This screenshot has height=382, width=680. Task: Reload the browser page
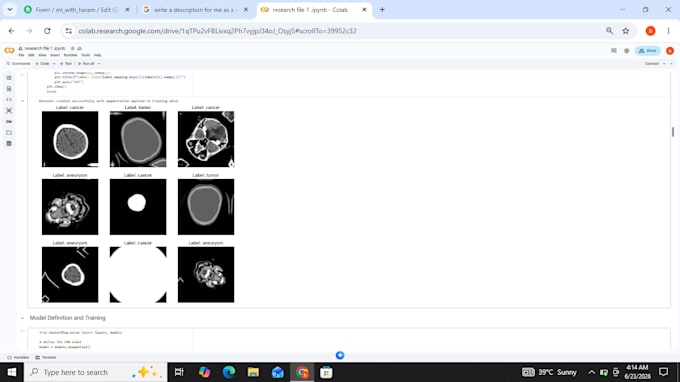click(x=47, y=31)
